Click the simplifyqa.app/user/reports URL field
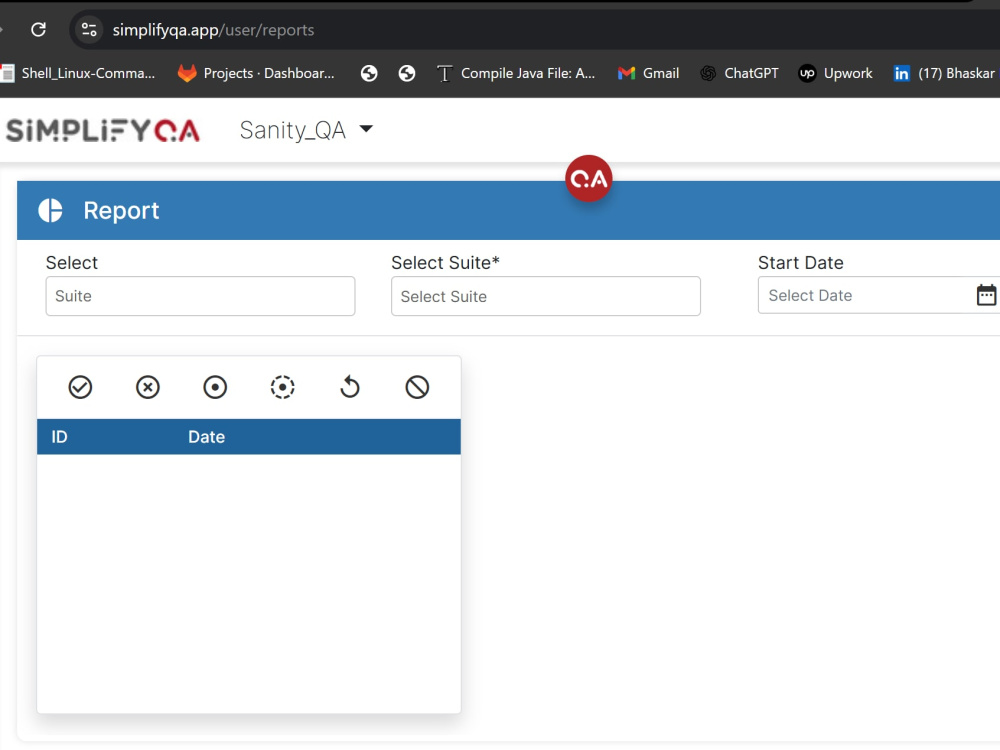This screenshot has width=1000, height=750. click(x=213, y=30)
